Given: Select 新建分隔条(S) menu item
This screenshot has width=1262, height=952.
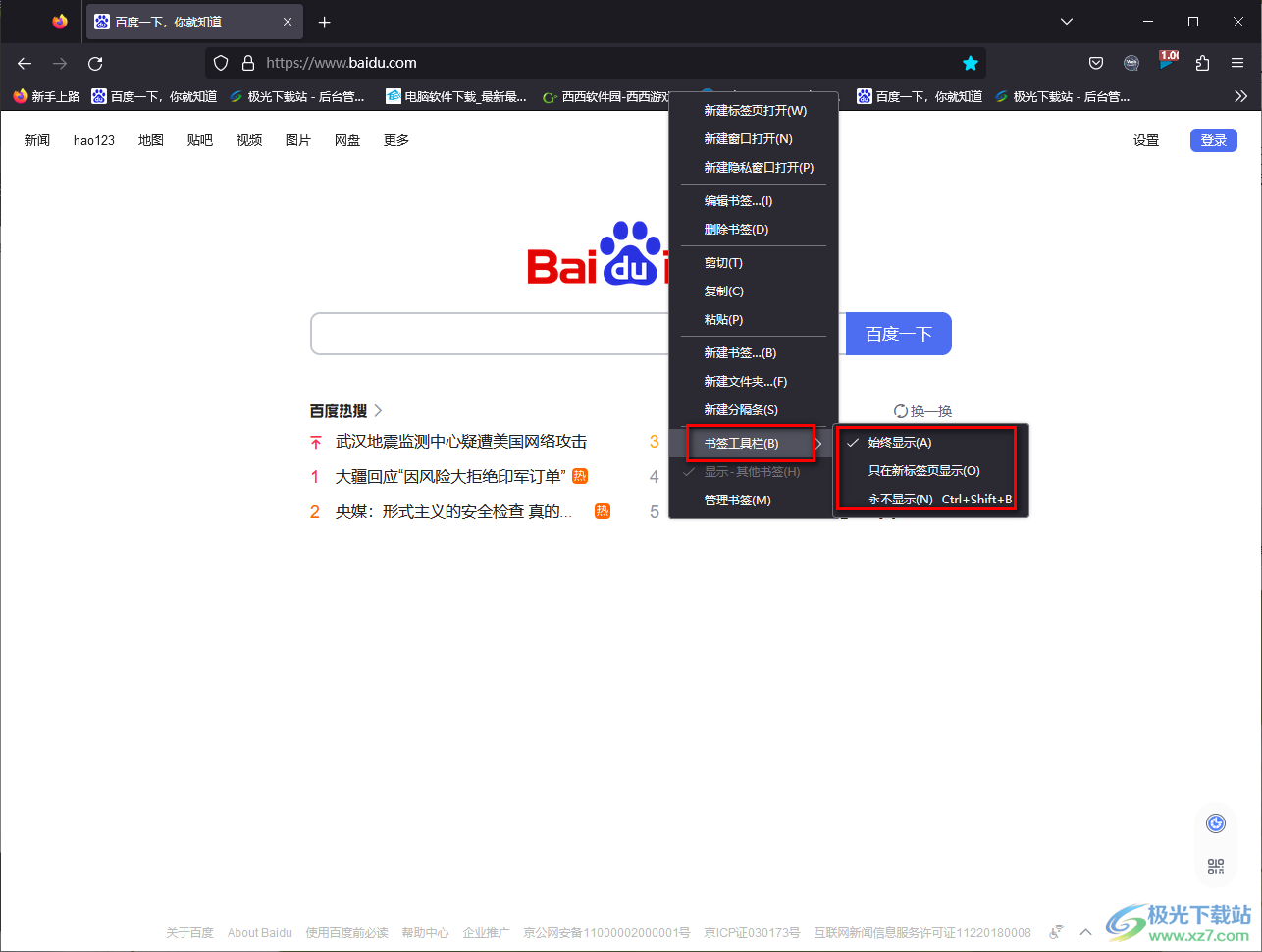Looking at the screenshot, I should [x=754, y=410].
